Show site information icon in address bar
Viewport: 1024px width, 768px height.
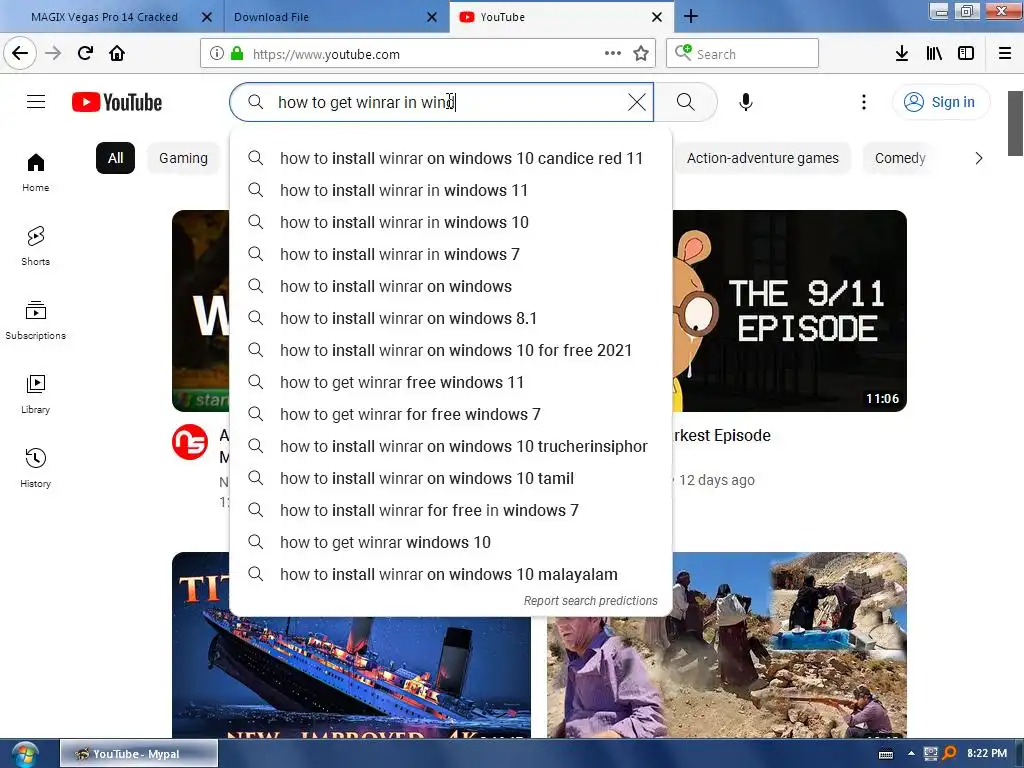(x=216, y=54)
